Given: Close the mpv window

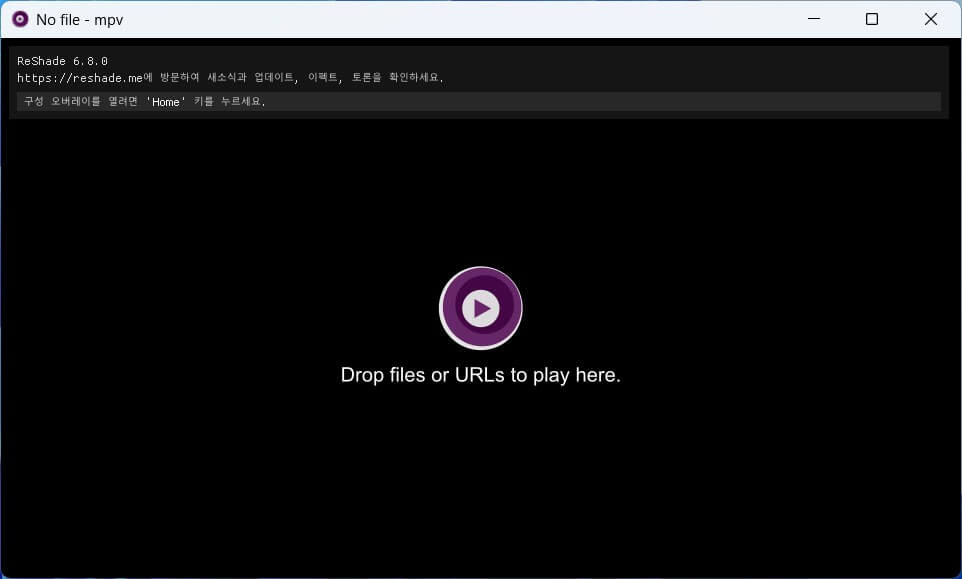Looking at the screenshot, I should [931, 19].
